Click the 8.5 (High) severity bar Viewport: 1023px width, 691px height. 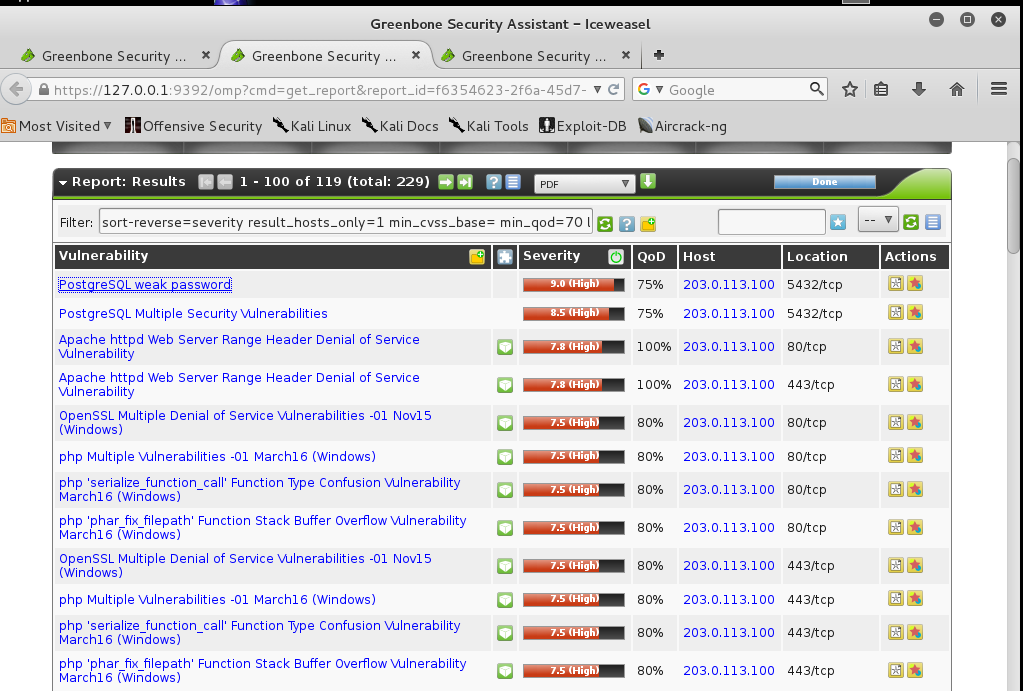click(573, 313)
